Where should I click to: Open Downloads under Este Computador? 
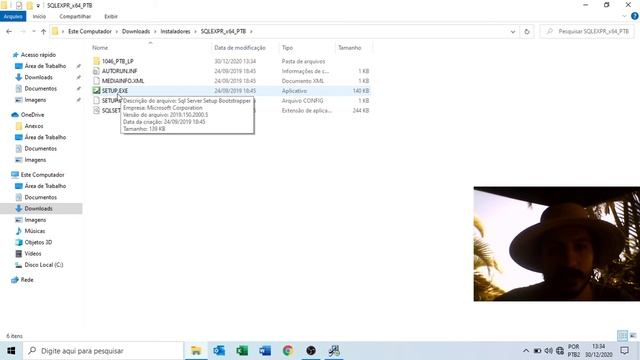38,209
